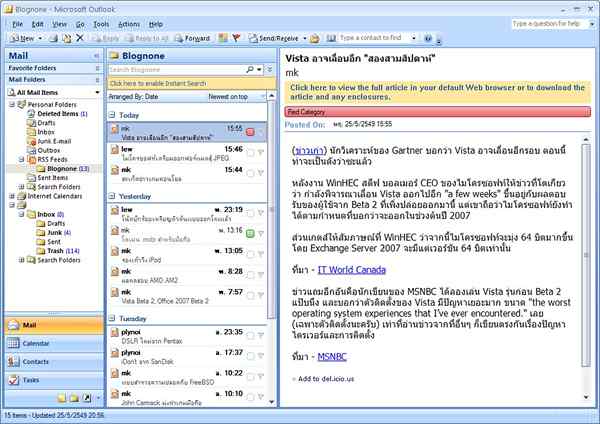Toggle follow-up flag on the 13:05 mk message
This screenshot has height=424, width=600.
(261, 254)
